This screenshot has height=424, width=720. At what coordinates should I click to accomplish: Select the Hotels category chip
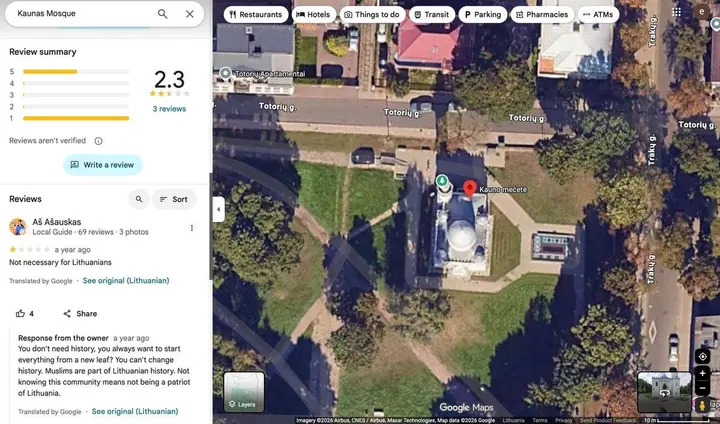coord(314,14)
